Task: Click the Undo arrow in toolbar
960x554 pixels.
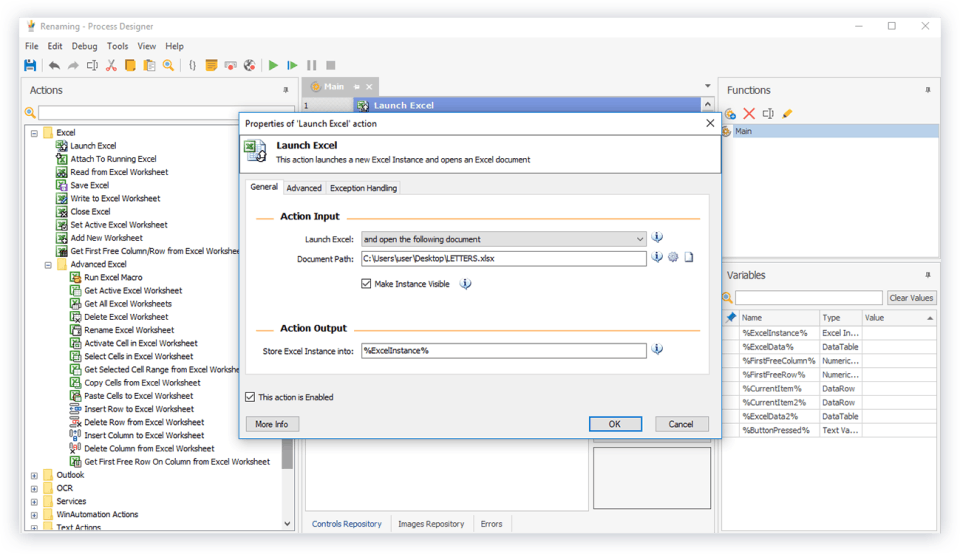Action: click(54, 65)
